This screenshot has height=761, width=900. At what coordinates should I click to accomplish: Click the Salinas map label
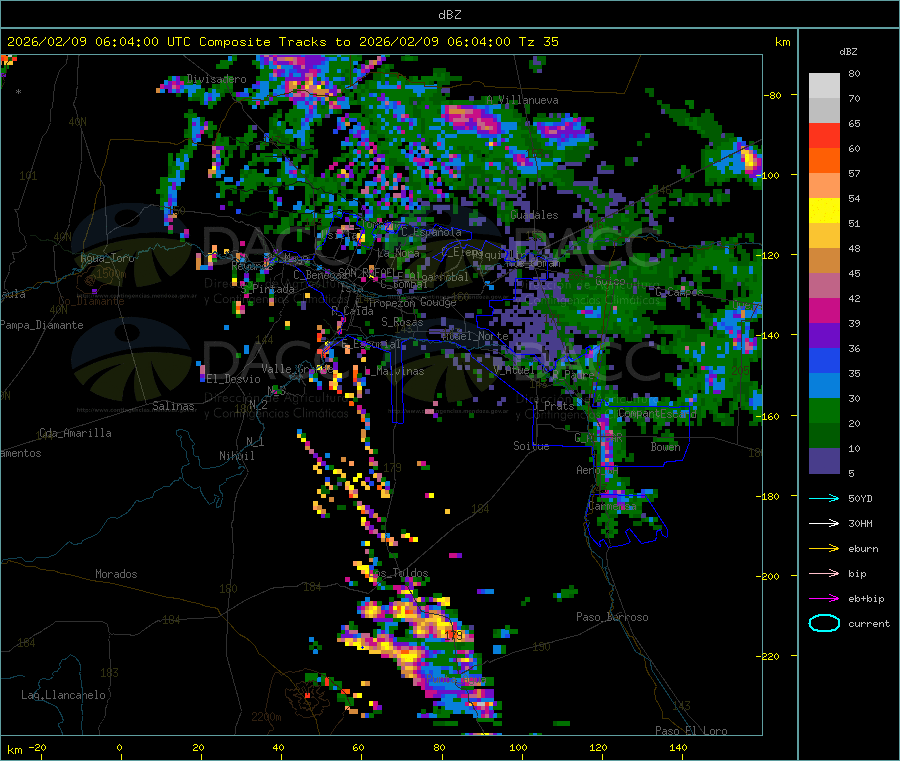tap(173, 406)
